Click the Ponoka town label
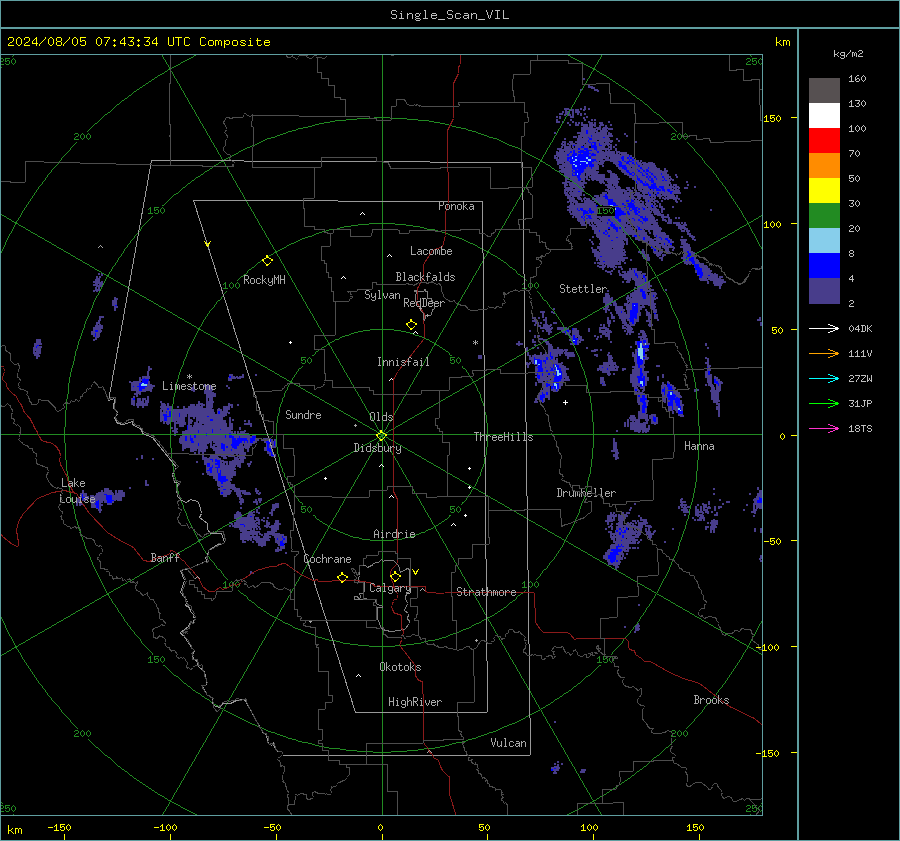 tap(456, 206)
